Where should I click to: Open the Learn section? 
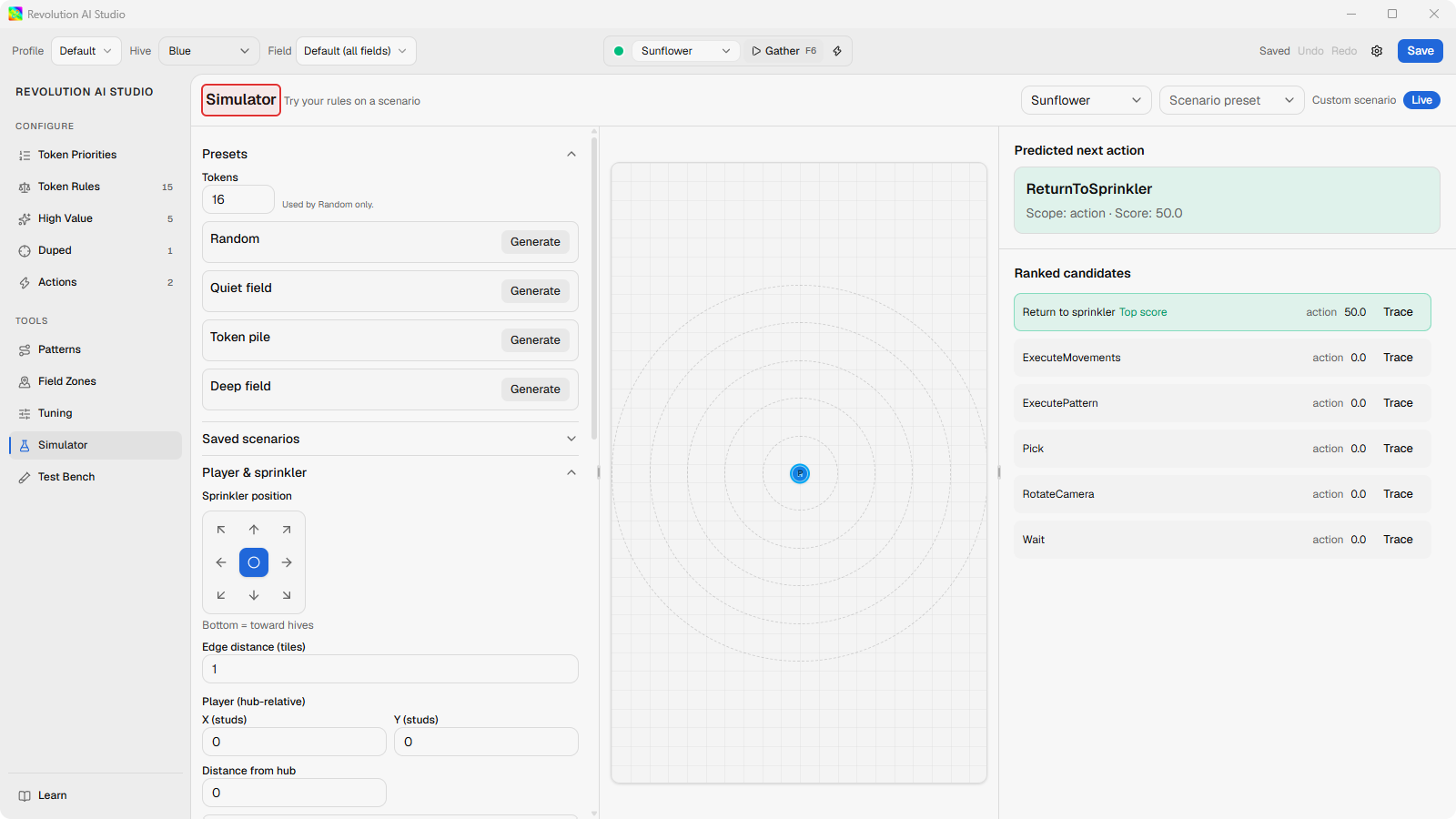click(96, 795)
